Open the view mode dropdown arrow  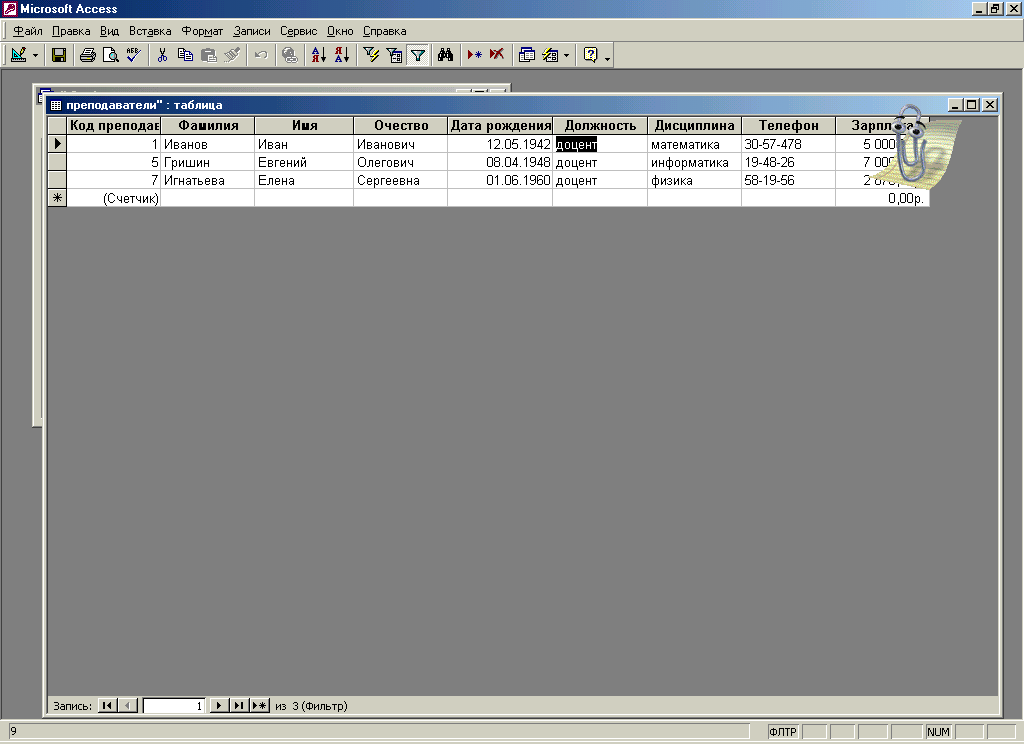[x=35, y=56]
